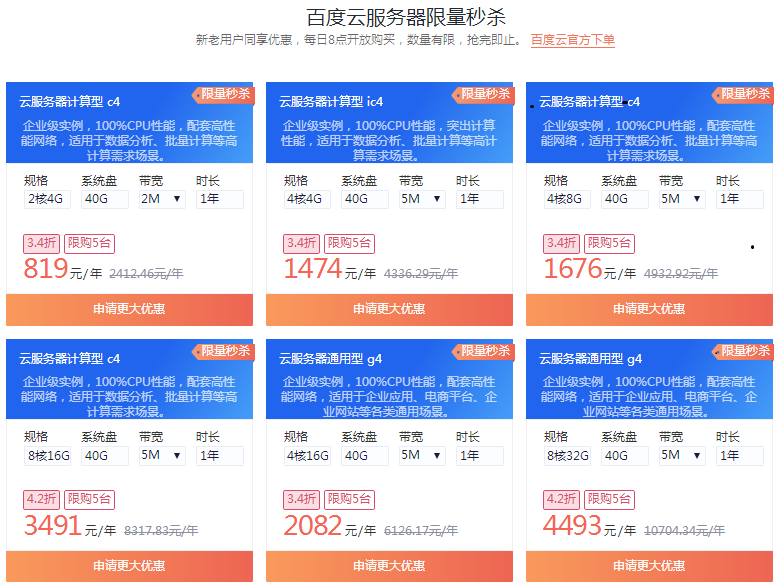Click the 8核16G spec field

point(47,456)
